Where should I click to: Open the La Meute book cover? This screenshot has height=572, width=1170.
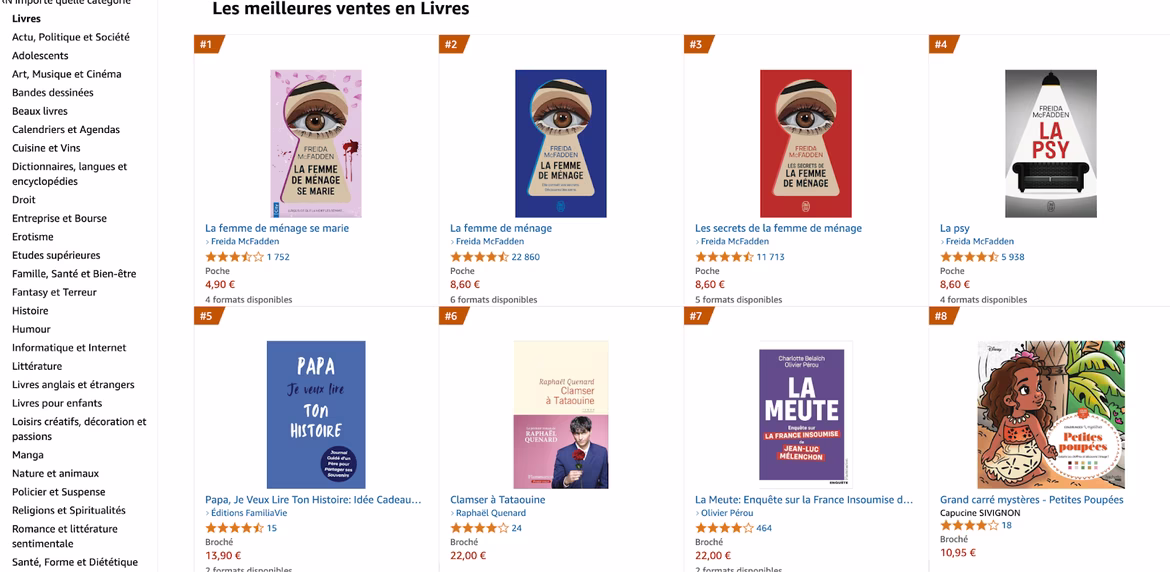click(801, 414)
